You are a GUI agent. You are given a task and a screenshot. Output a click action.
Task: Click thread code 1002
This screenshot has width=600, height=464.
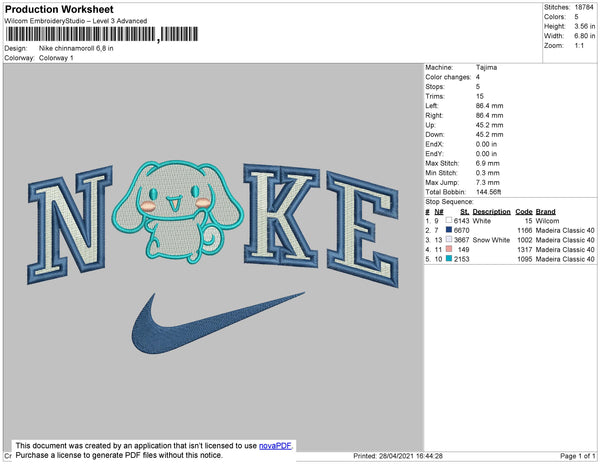(525, 240)
